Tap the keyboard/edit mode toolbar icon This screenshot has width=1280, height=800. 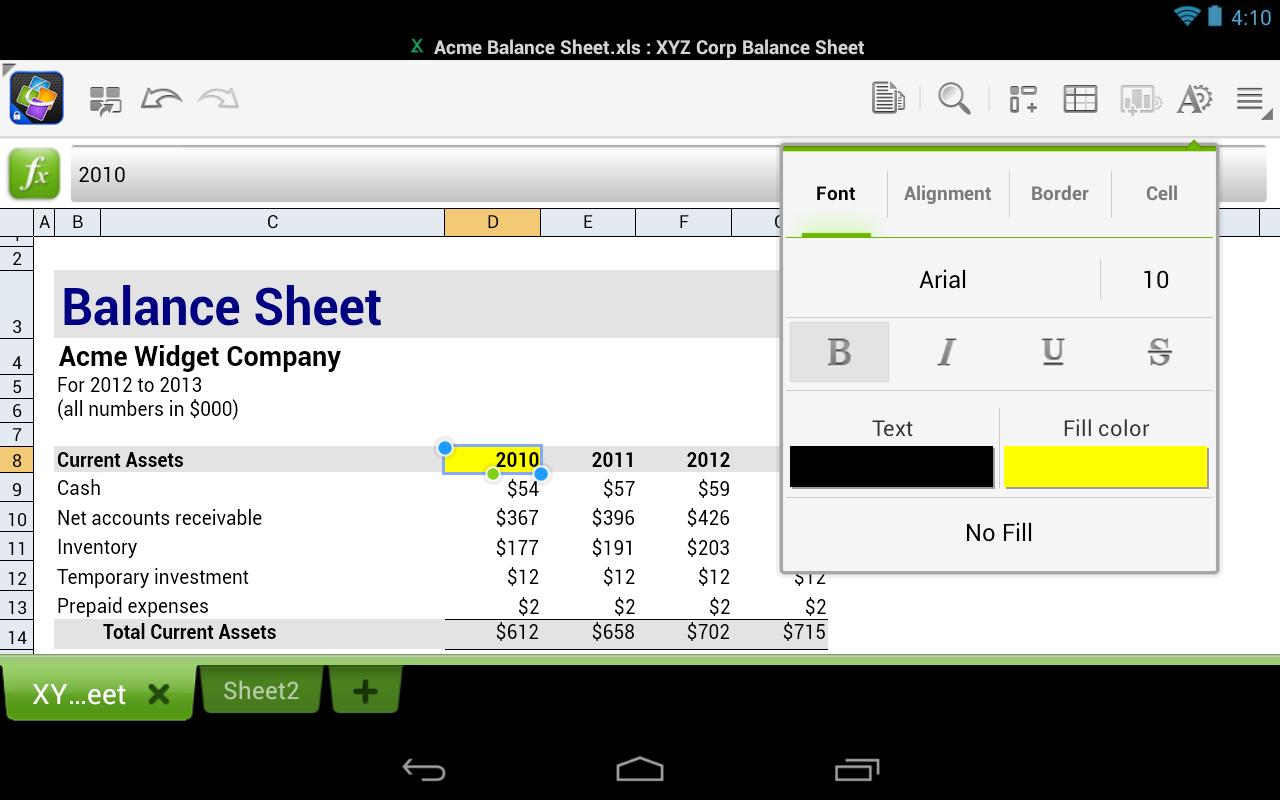point(105,100)
